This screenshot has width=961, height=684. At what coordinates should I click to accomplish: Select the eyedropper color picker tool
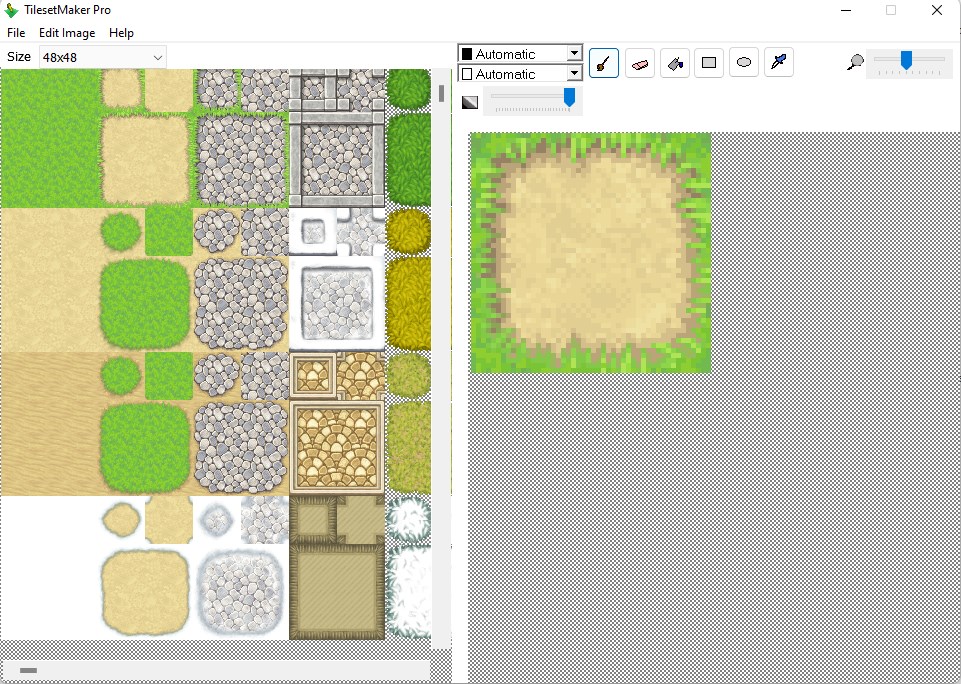coord(779,63)
